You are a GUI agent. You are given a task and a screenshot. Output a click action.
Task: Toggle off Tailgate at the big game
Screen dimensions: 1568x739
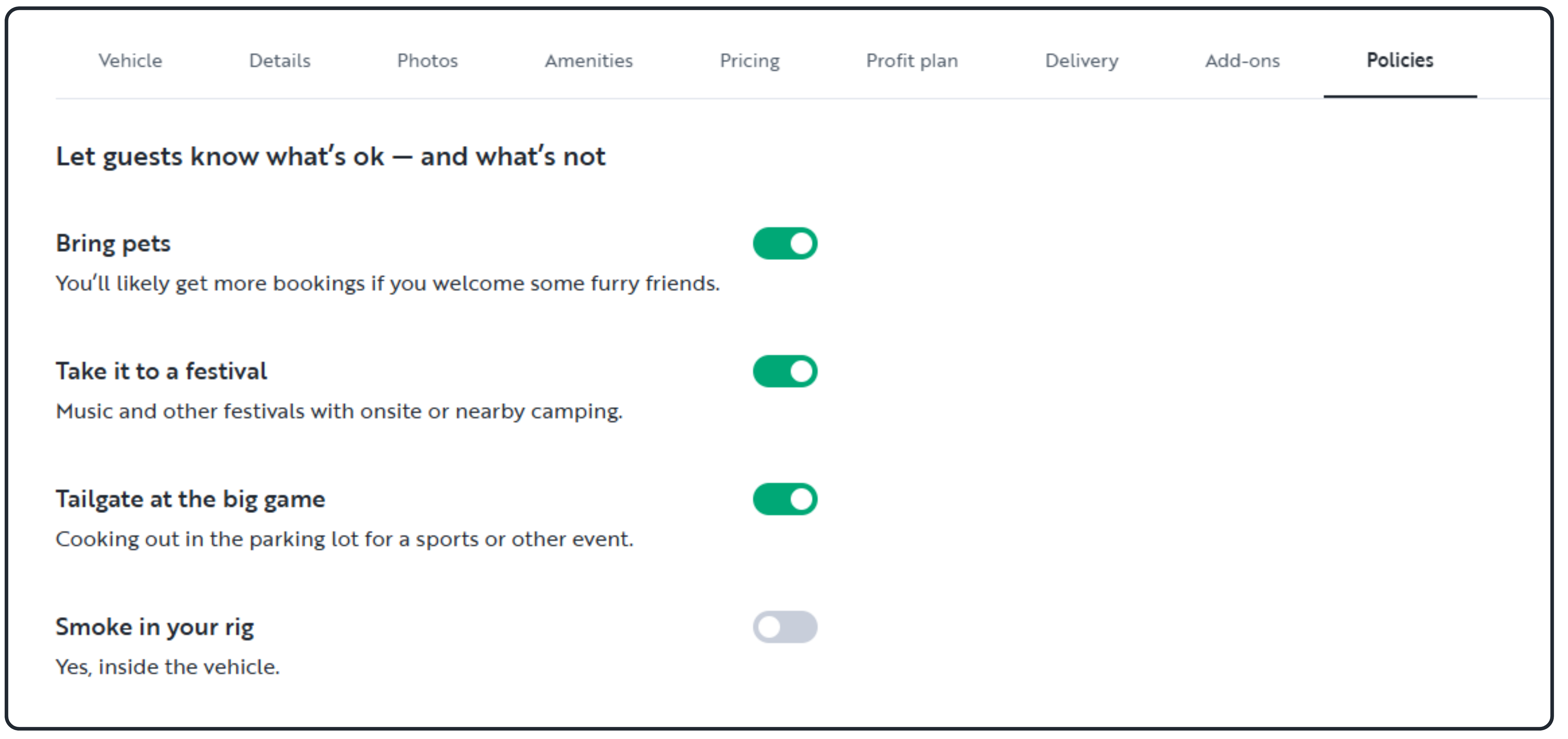point(785,499)
